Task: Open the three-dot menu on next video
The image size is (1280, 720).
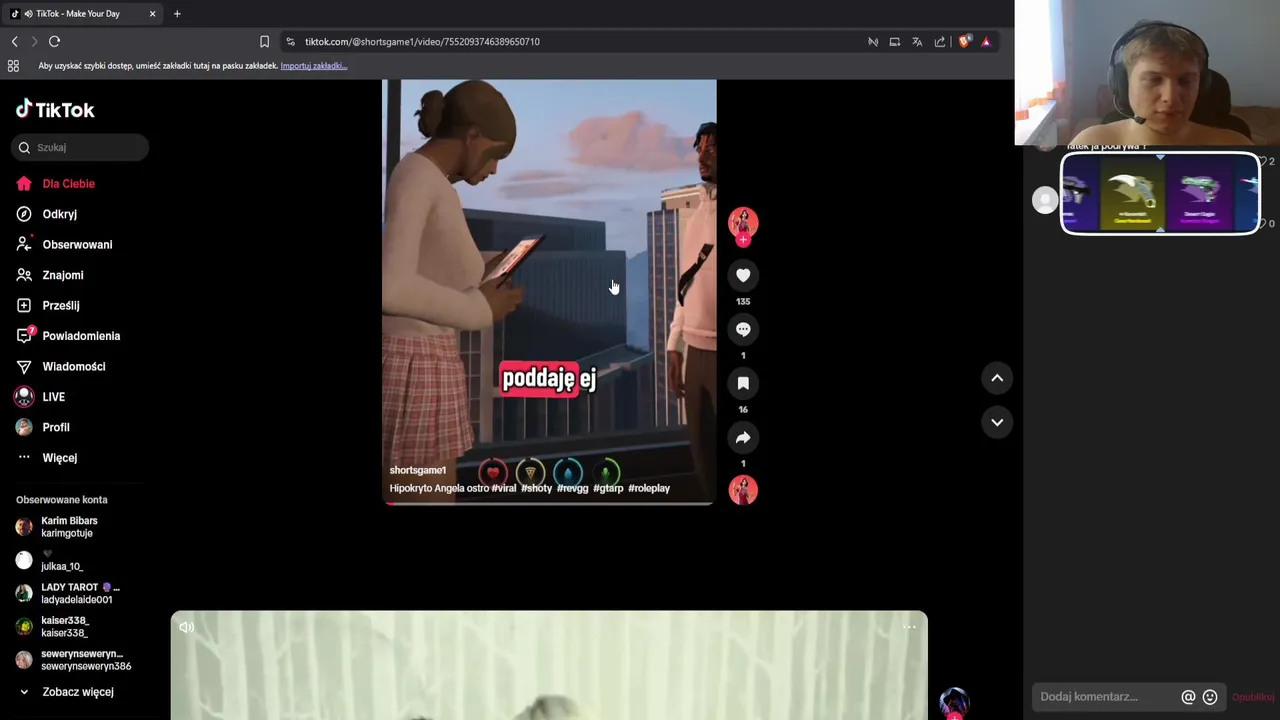Action: click(x=909, y=627)
